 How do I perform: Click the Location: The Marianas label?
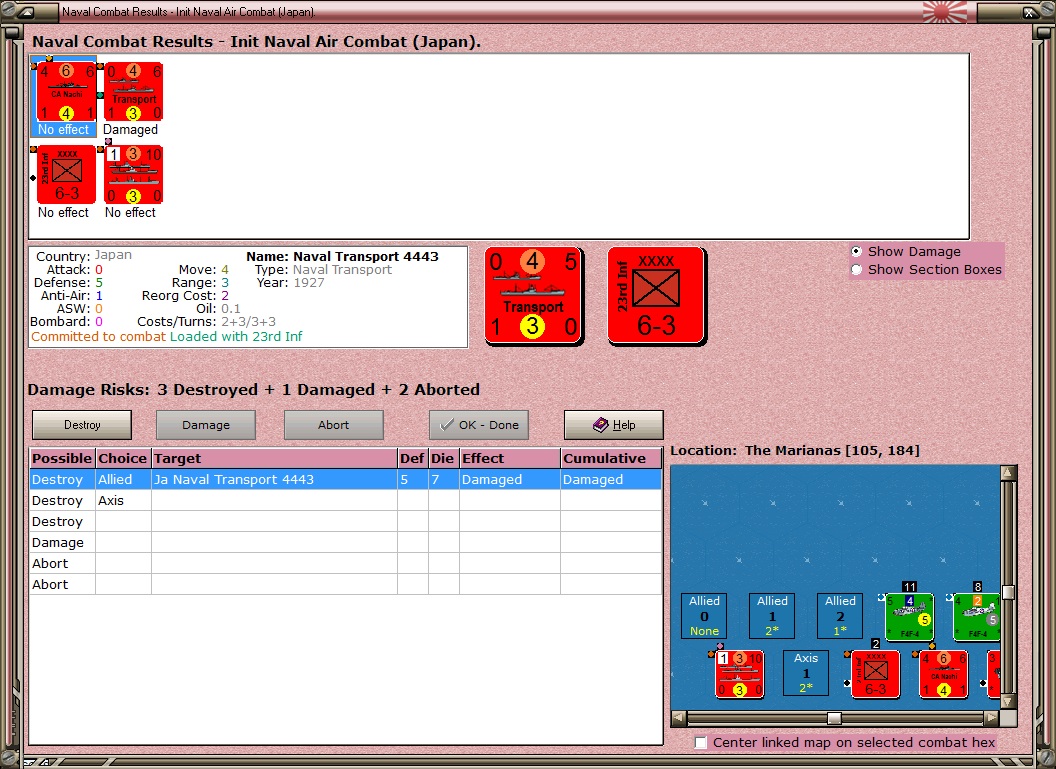(795, 450)
